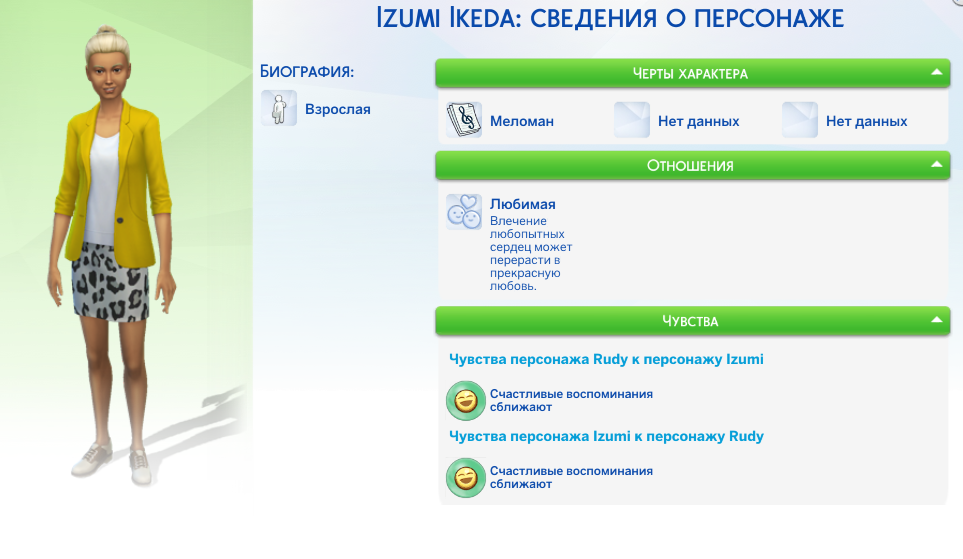963x559 pixels.
Task: Click the Любимая relationship description text
Action: coord(531,253)
